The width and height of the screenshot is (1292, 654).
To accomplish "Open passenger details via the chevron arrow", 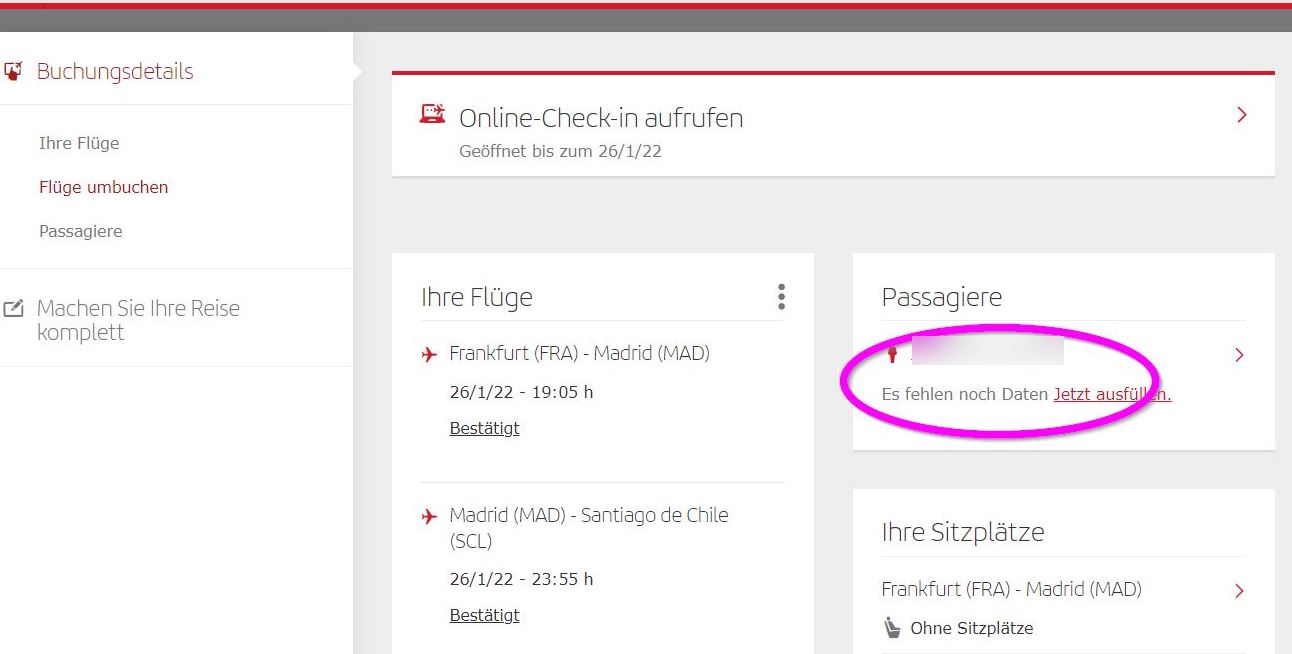I will pyautogui.click(x=1240, y=355).
